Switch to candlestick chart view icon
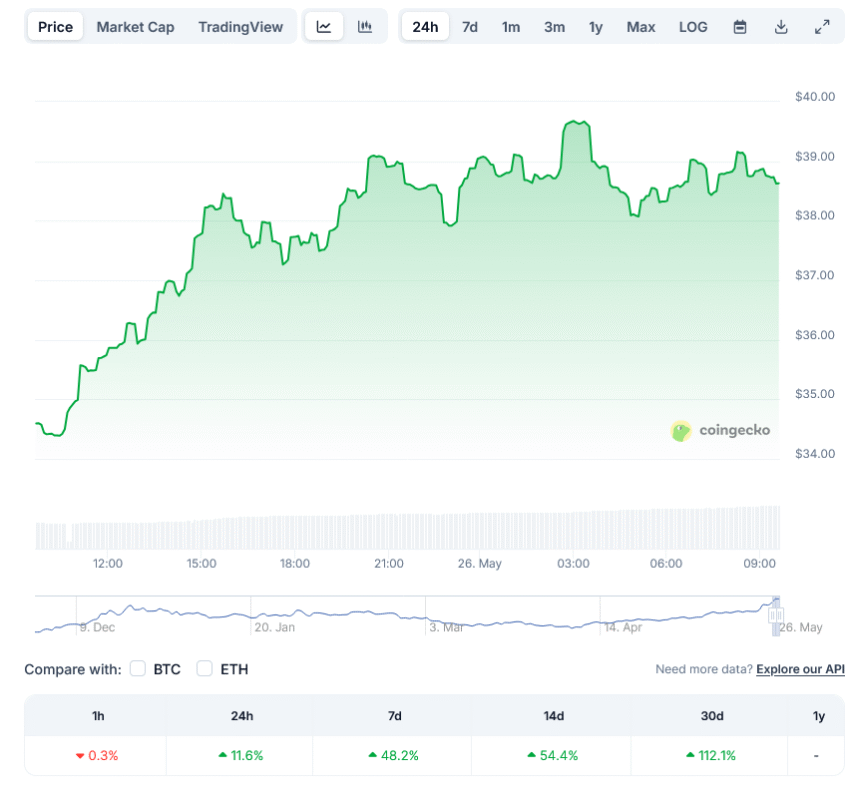This screenshot has width=845, height=800. point(365,26)
